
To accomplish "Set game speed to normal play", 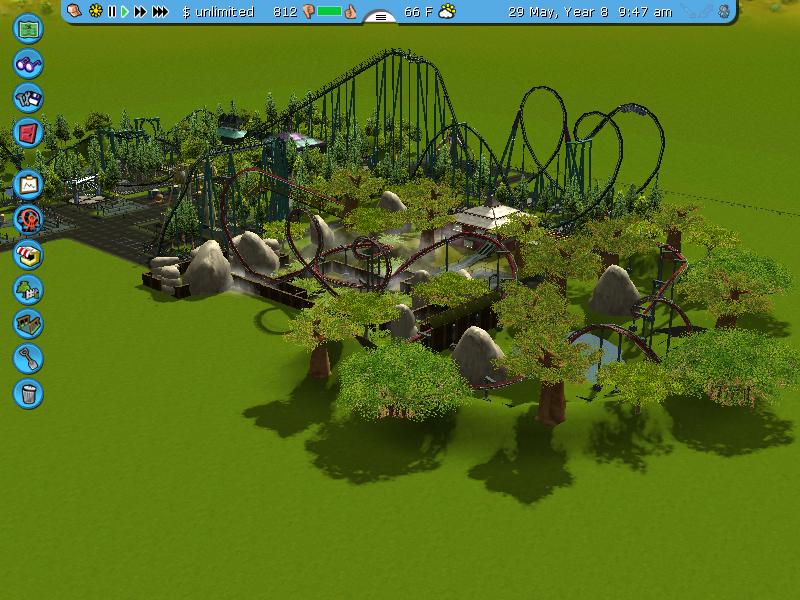I will pyautogui.click(x=124, y=12).
